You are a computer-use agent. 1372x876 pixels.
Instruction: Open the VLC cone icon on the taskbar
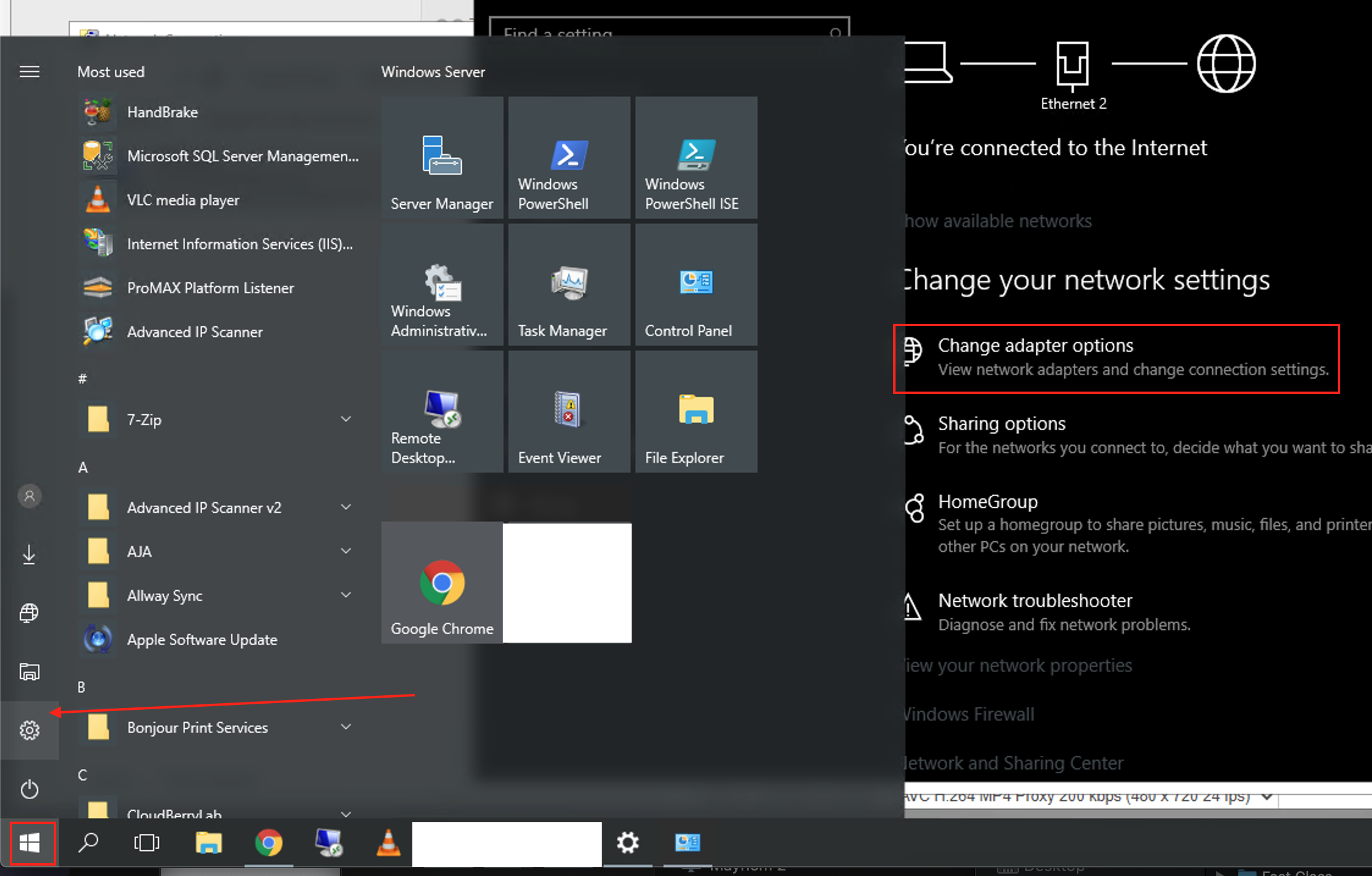click(x=389, y=843)
